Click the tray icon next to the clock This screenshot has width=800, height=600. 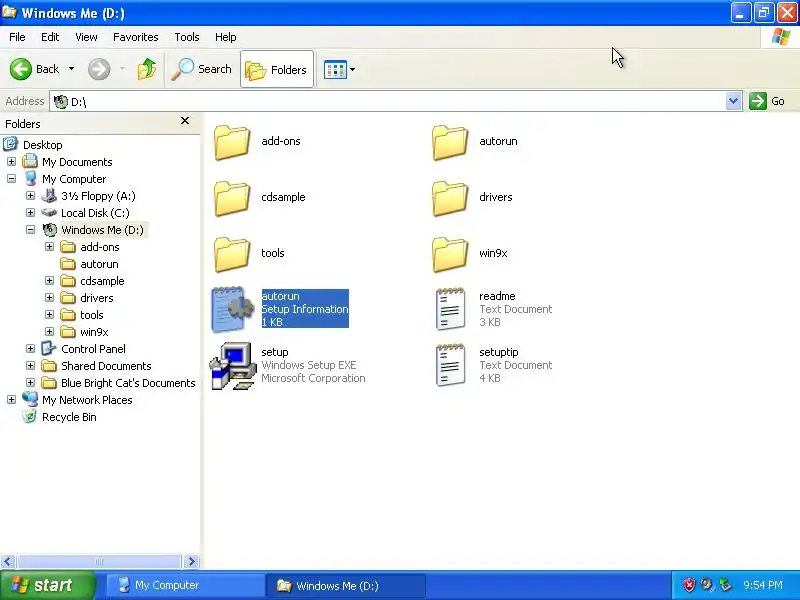tap(725, 585)
